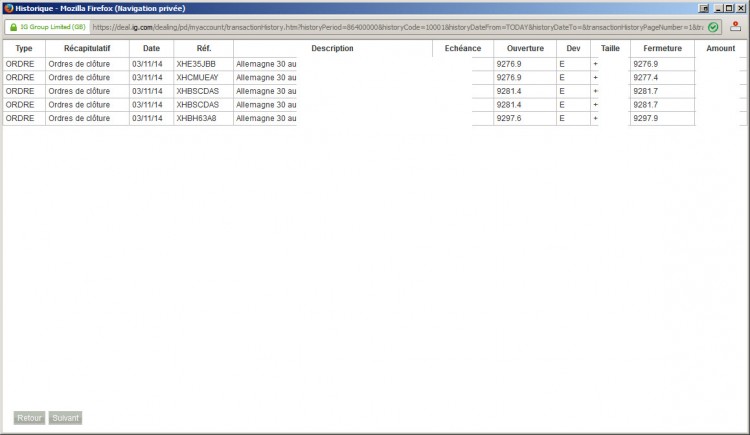This screenshot has height=435, width=750.
Task: Select the Récapitulatif column header
Action: [x=87, y=48]
